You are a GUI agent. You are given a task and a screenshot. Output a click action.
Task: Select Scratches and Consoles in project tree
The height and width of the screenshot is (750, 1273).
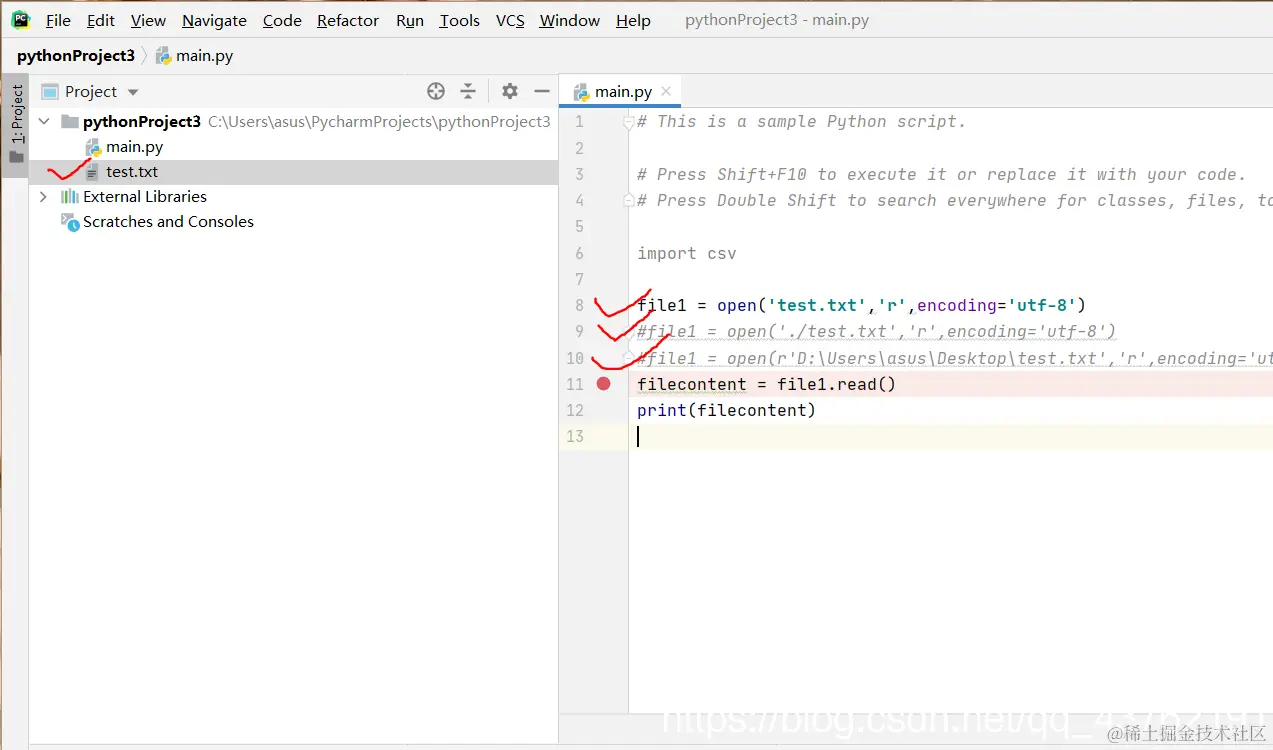(x=168, y=222)
